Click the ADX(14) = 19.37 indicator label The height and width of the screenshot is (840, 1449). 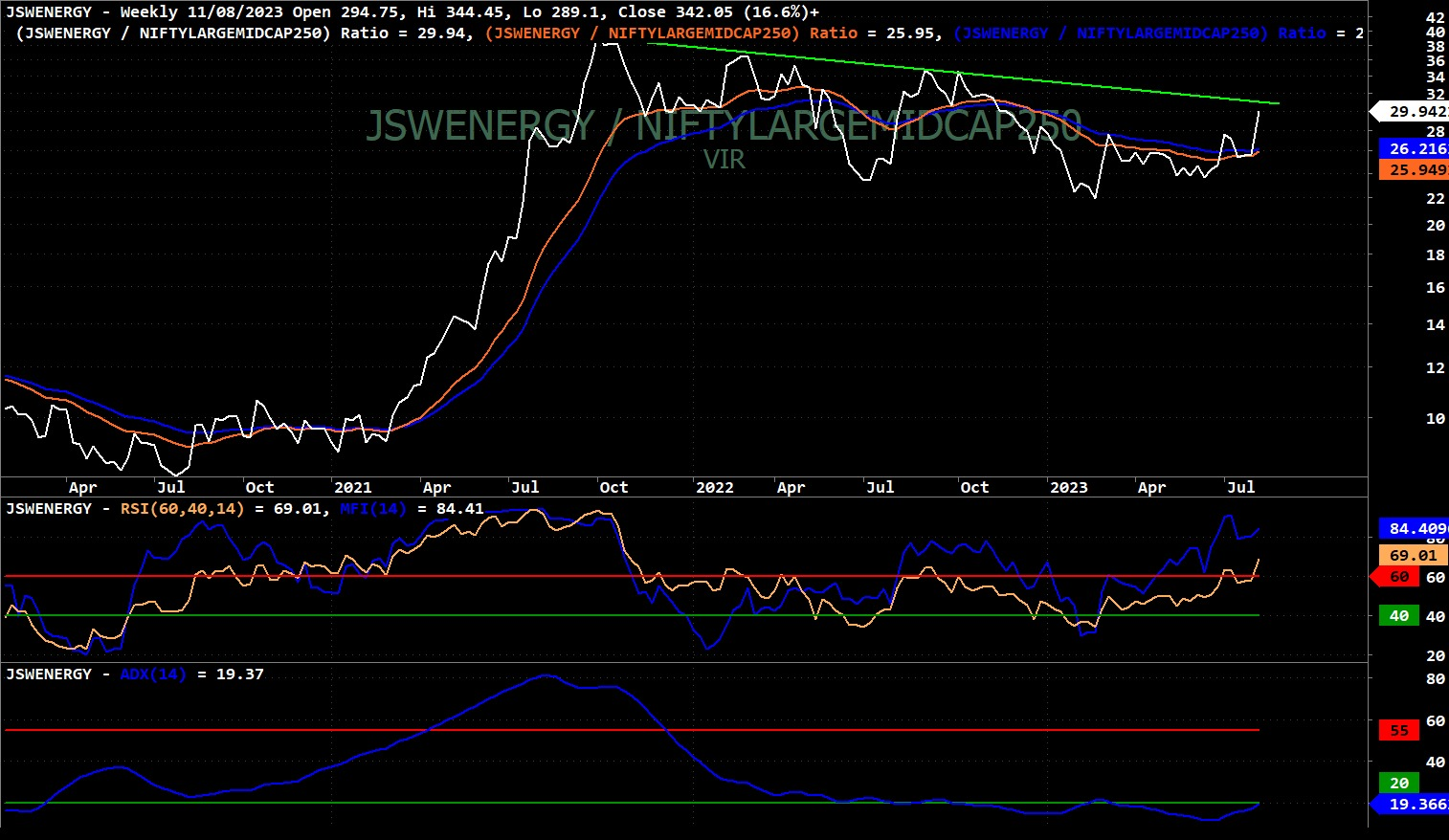(191, 674)
